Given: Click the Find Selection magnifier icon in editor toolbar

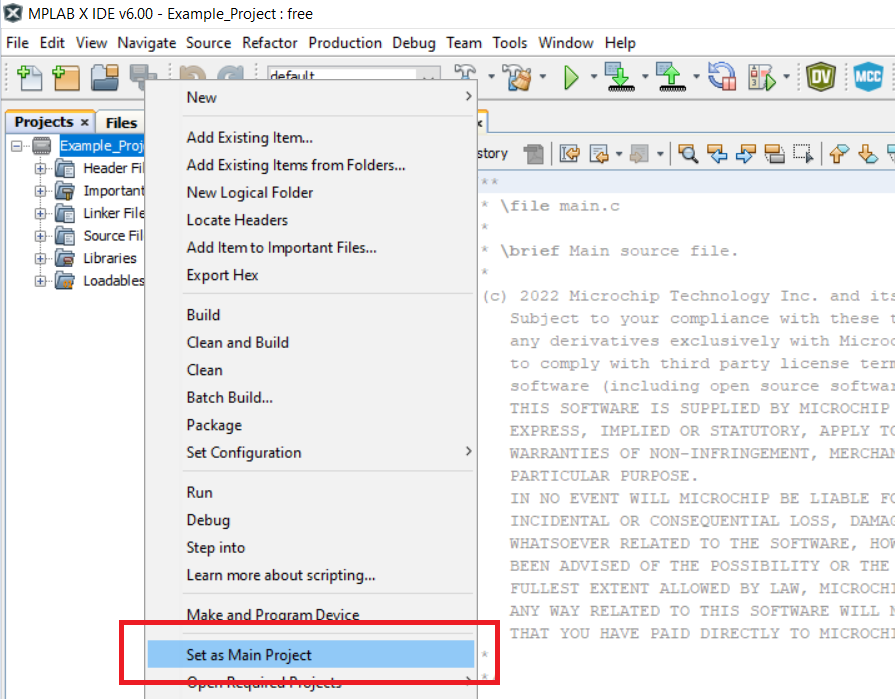Looking at the screenshot, I should click(x=688, y=153).
